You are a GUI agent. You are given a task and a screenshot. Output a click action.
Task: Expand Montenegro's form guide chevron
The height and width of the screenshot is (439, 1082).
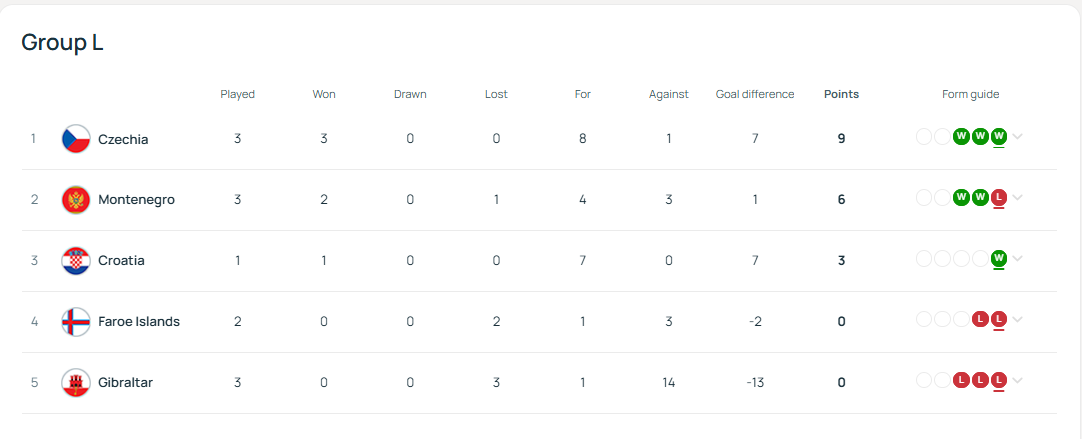coord(1018,197)
